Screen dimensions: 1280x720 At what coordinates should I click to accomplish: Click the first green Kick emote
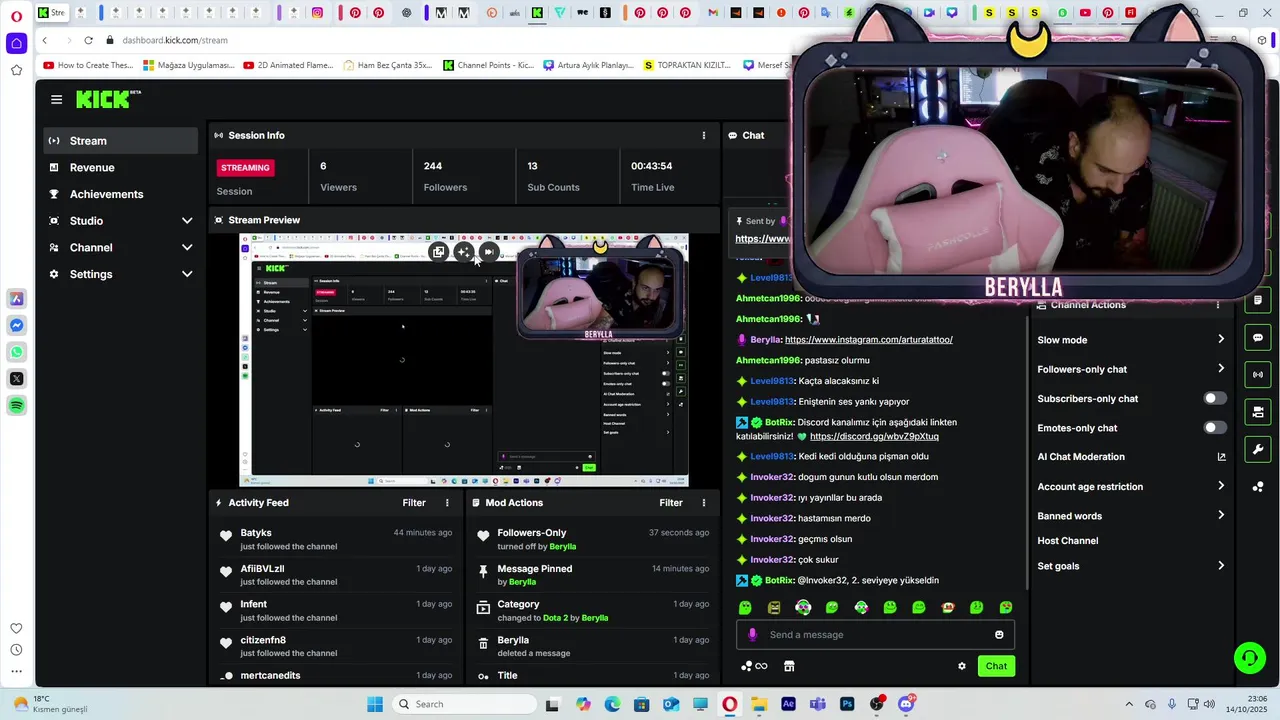pos(745,608)
